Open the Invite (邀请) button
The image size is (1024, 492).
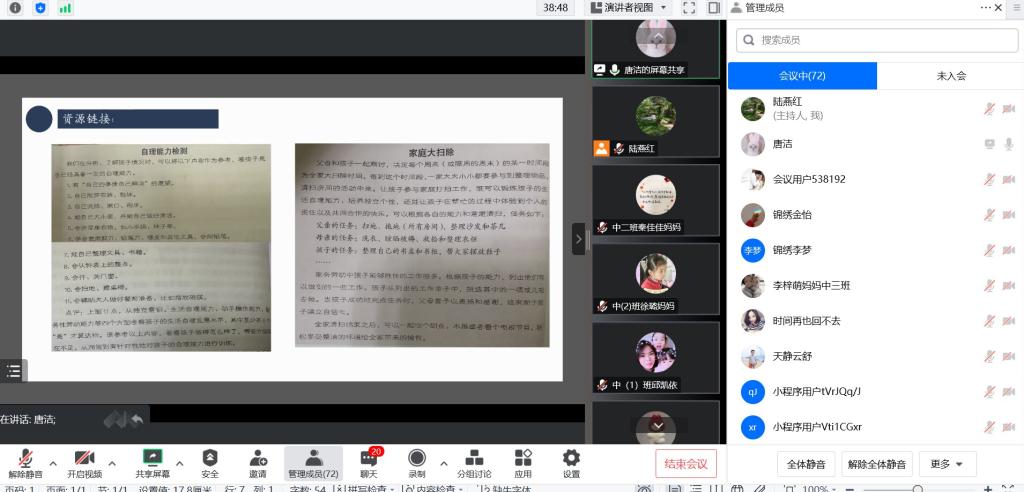(258, 463)
